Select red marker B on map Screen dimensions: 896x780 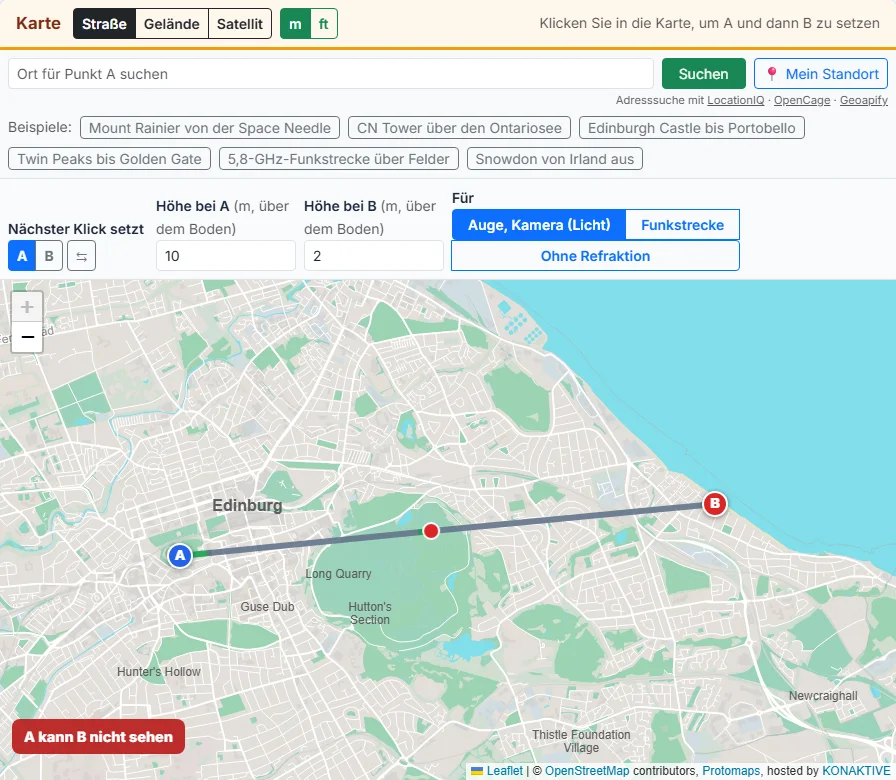click(x=714, y=504)
